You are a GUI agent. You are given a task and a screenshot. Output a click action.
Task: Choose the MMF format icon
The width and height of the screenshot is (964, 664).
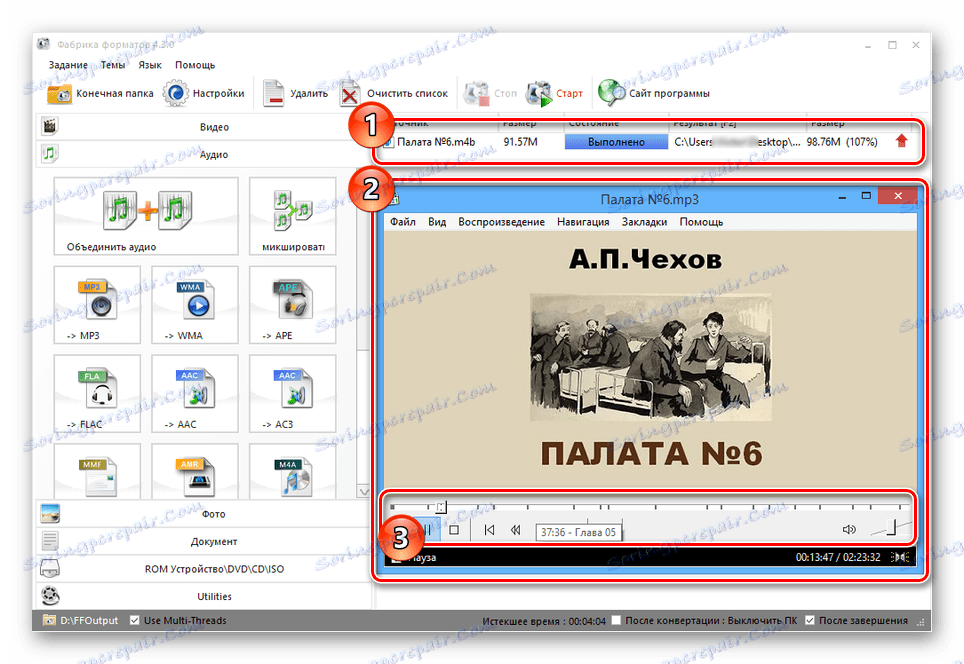97,472
